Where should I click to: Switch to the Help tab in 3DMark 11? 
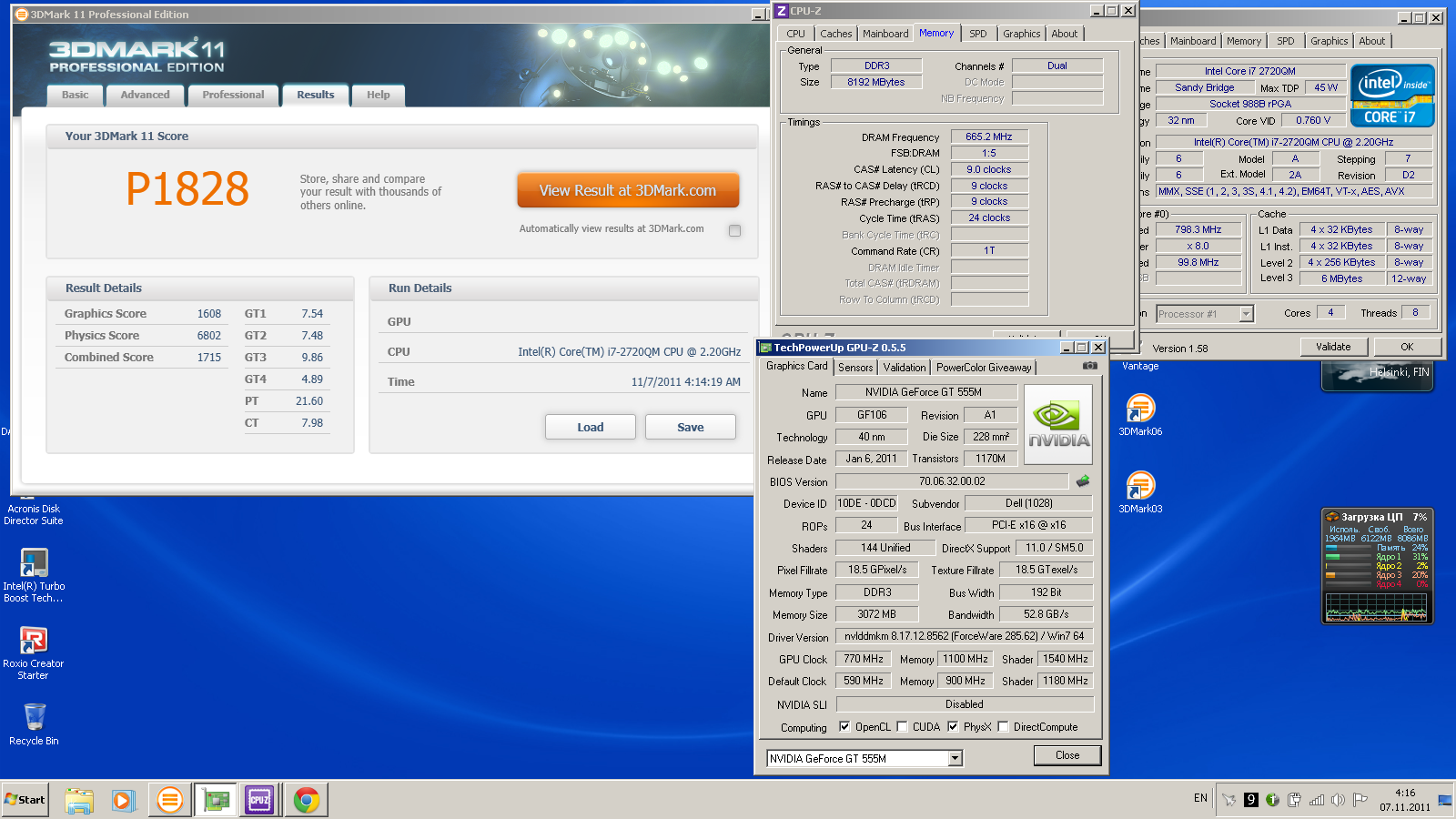(379, 95)
